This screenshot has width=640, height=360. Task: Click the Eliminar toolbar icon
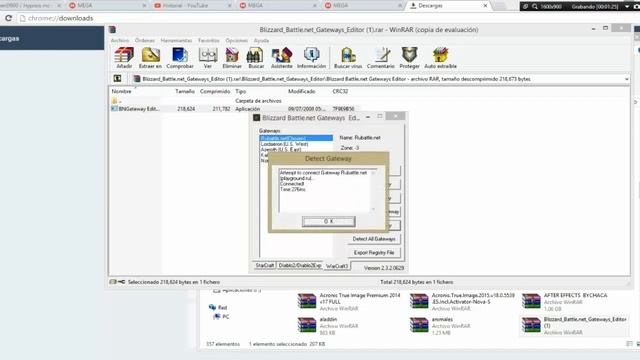tap(232, 58)
